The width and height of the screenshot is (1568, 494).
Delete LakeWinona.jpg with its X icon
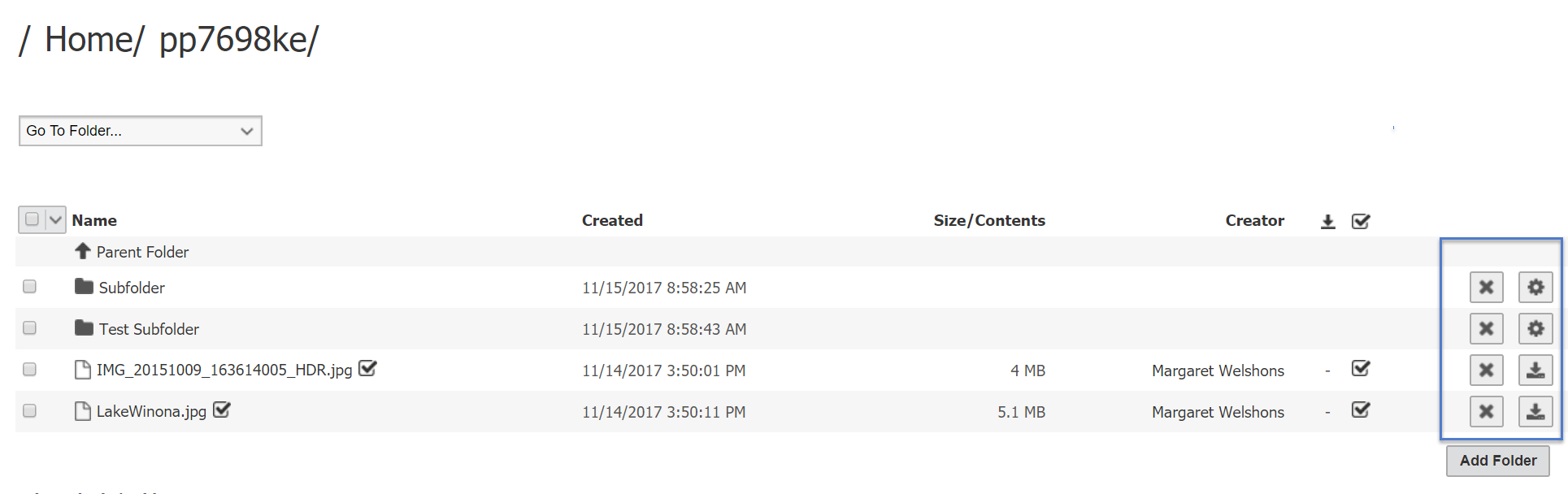pos(1486,411)
